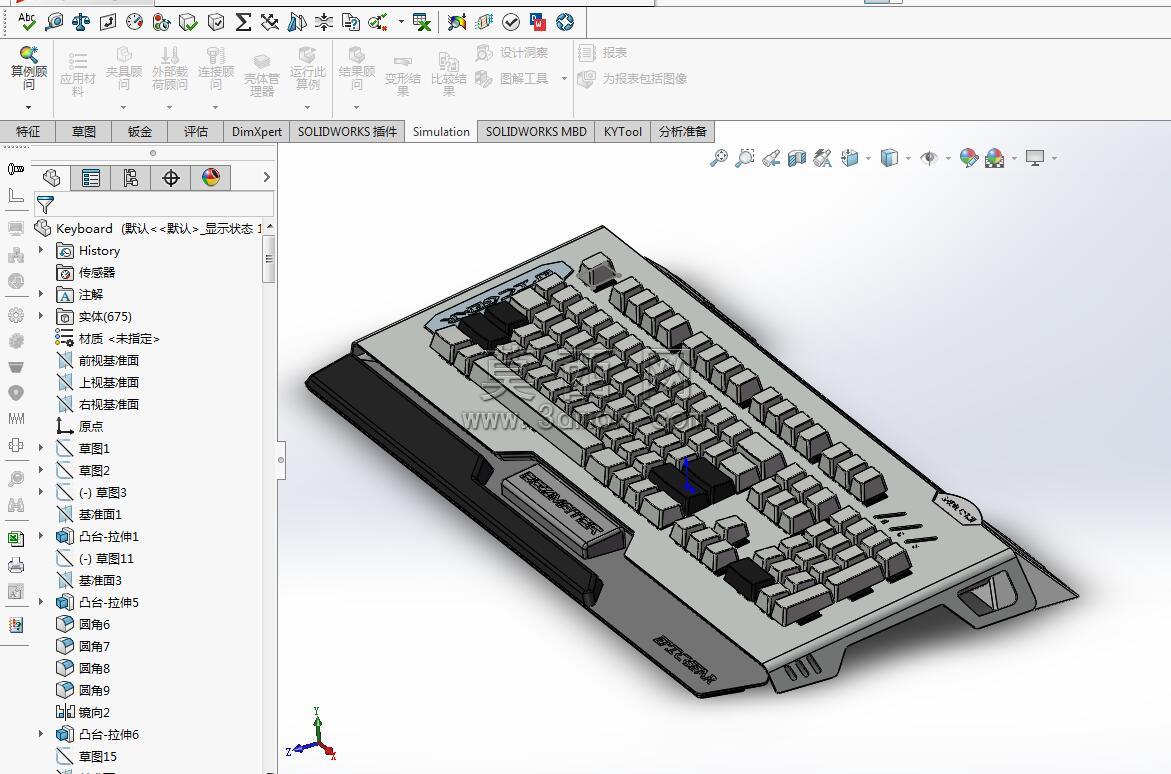Switch to the 钣金 tab
This screenshot has height=774, width=1171.
click(140, 131)
